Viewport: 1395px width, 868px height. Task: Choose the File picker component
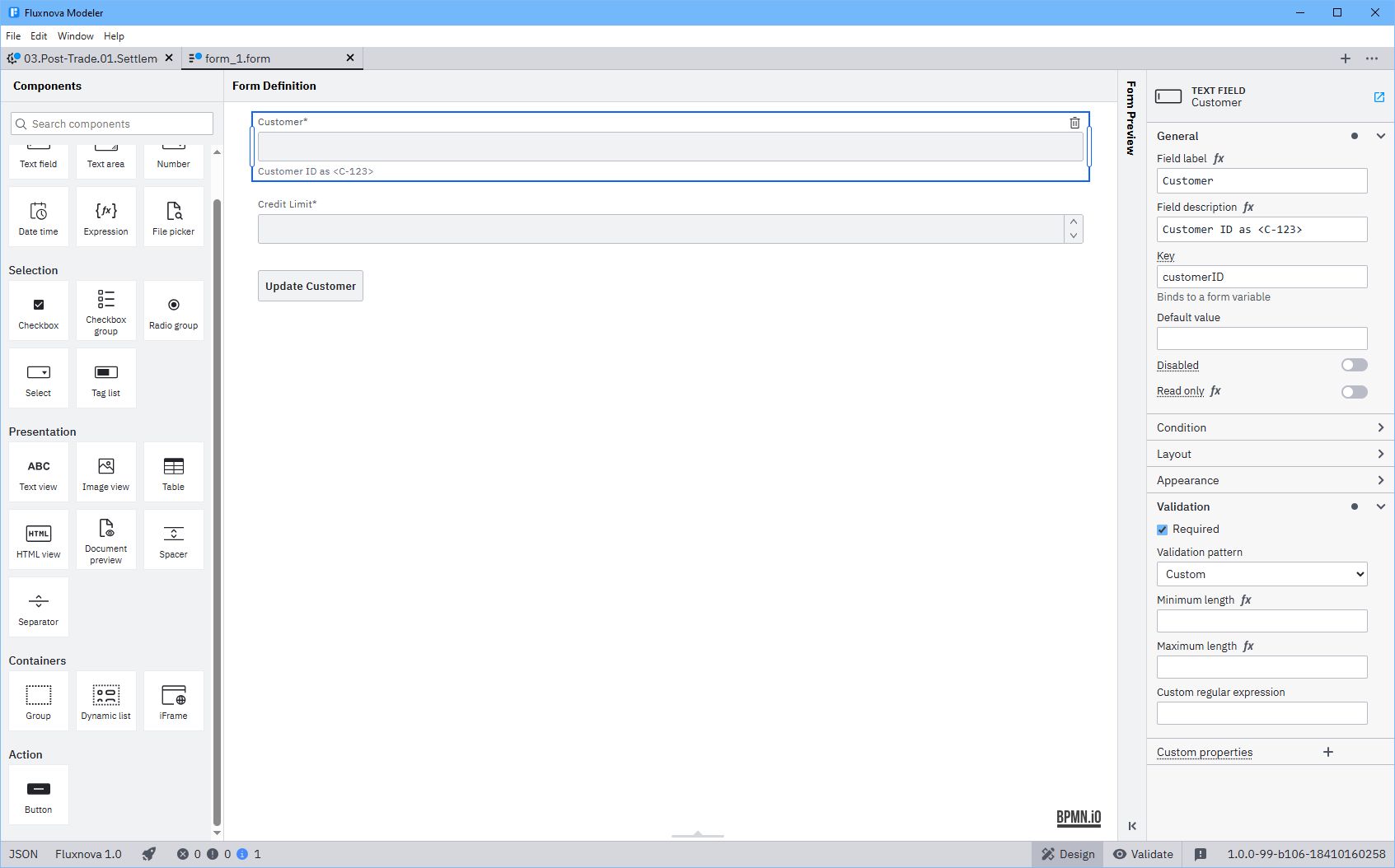(x=174, y=217)
